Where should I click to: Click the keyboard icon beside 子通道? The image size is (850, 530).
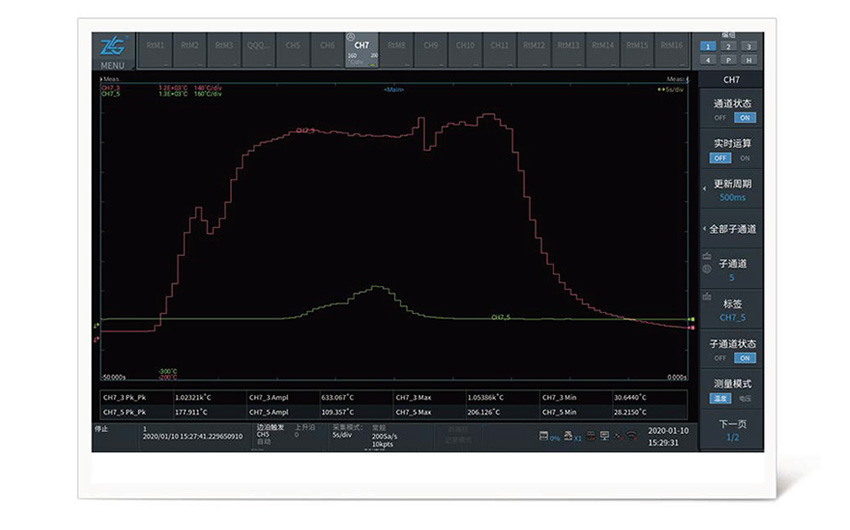click(x=707, y=256)
